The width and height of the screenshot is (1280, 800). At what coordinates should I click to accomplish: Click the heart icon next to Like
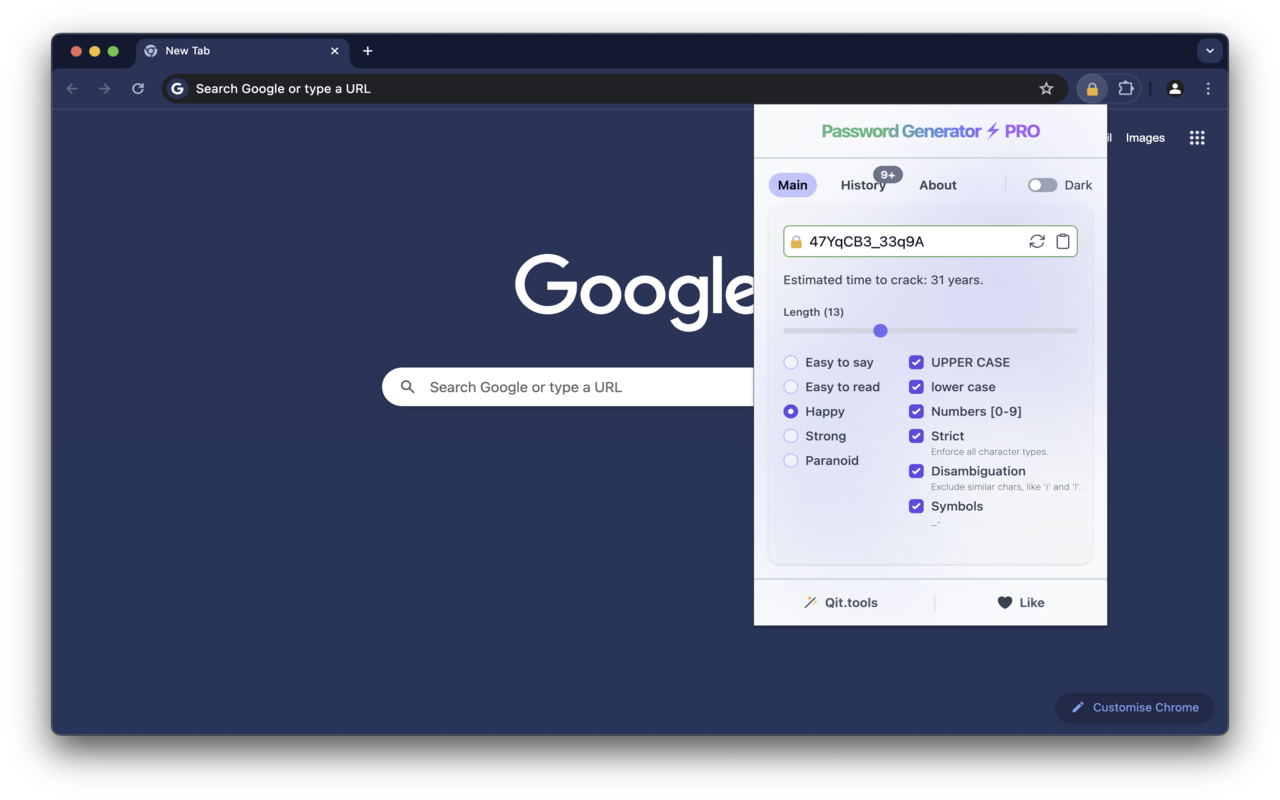[1004, 602]
